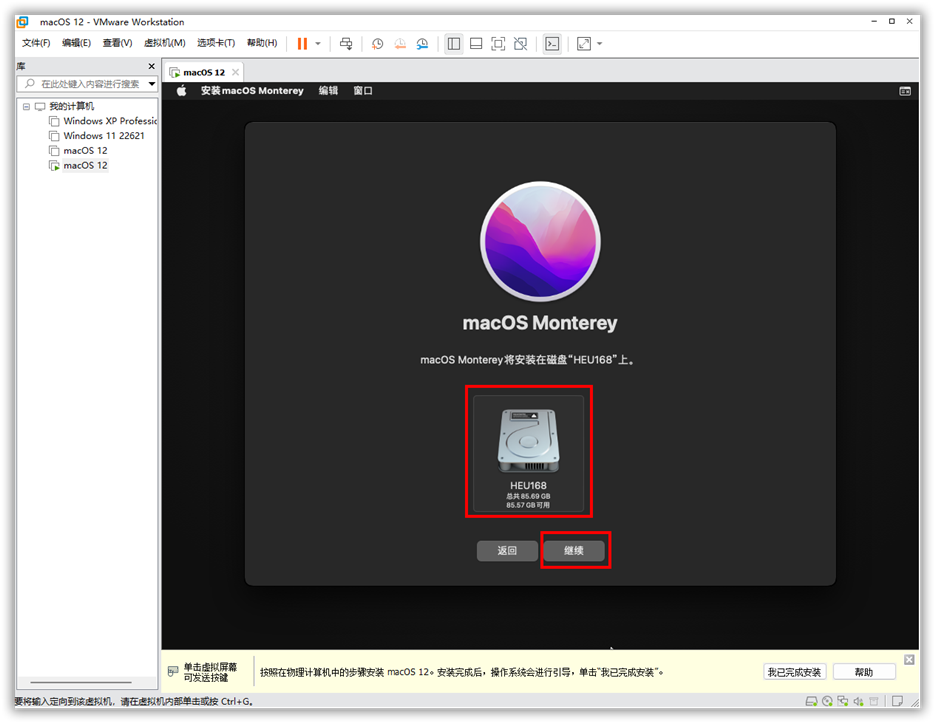This screenshot has height=723, width=935.
Task: Click the keyboard hint icon in yellow bar
Action: click(173, 672)
